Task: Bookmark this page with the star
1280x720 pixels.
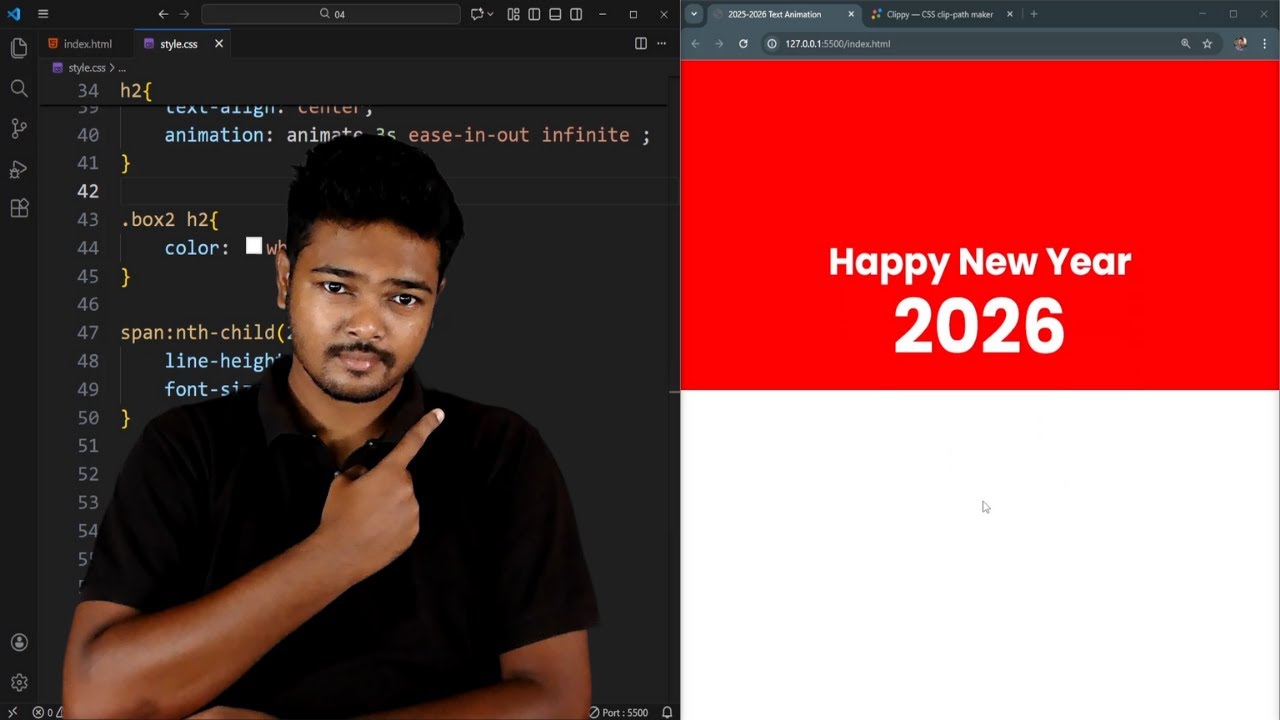Action: click(1207, 44)
